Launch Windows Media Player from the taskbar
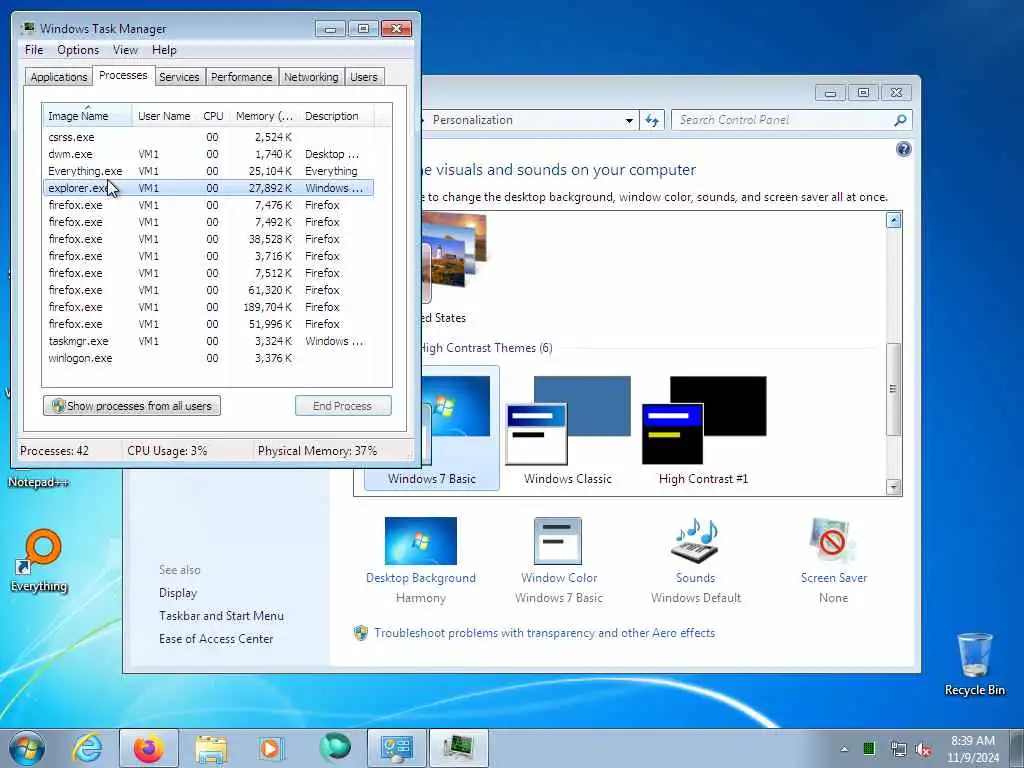 click(271, 748)
